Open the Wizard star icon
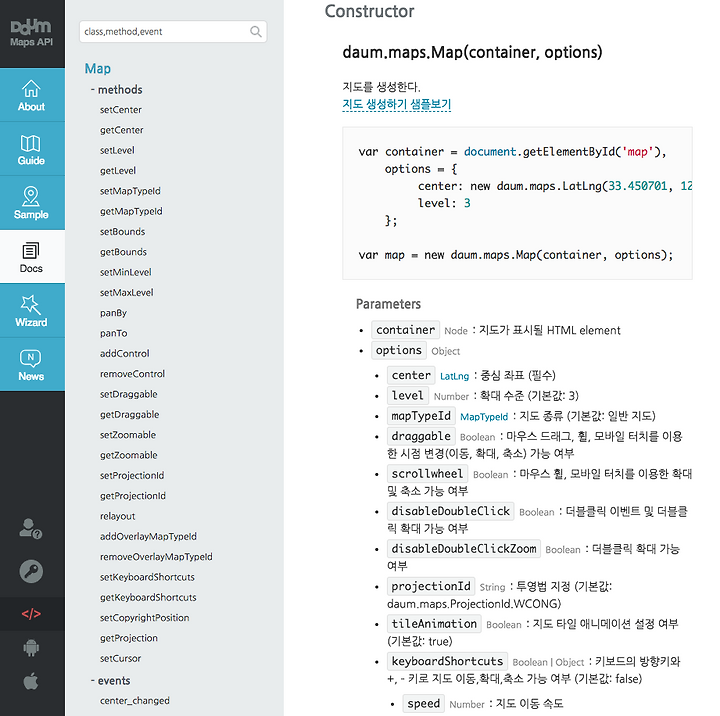The width and height of the screenshot is (720, 716). [30, 304]
